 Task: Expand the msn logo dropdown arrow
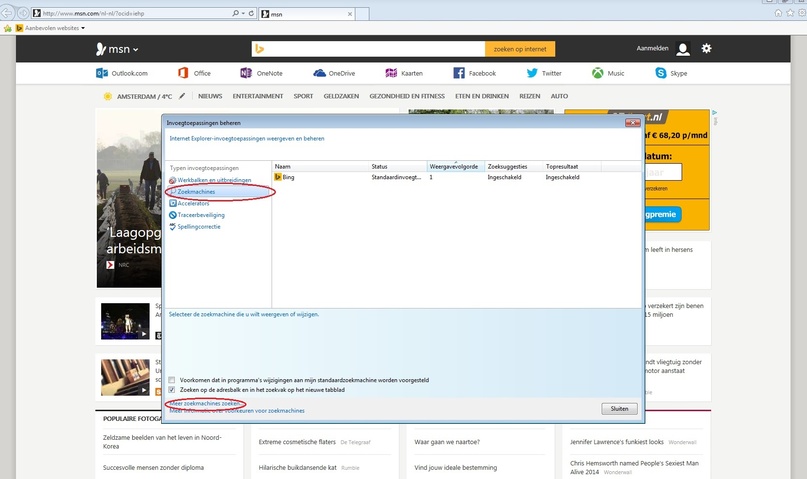(136, 50)
